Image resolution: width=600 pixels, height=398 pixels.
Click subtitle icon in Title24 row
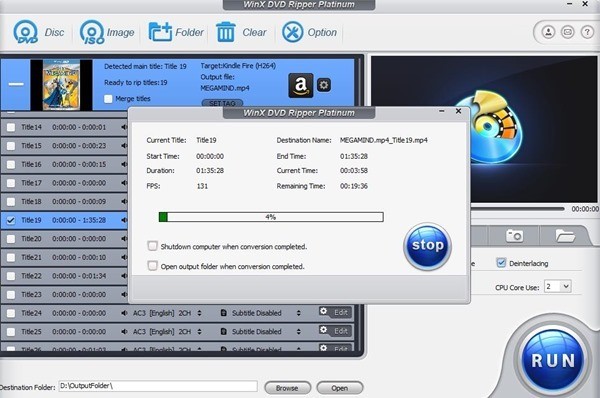(224, 313)
